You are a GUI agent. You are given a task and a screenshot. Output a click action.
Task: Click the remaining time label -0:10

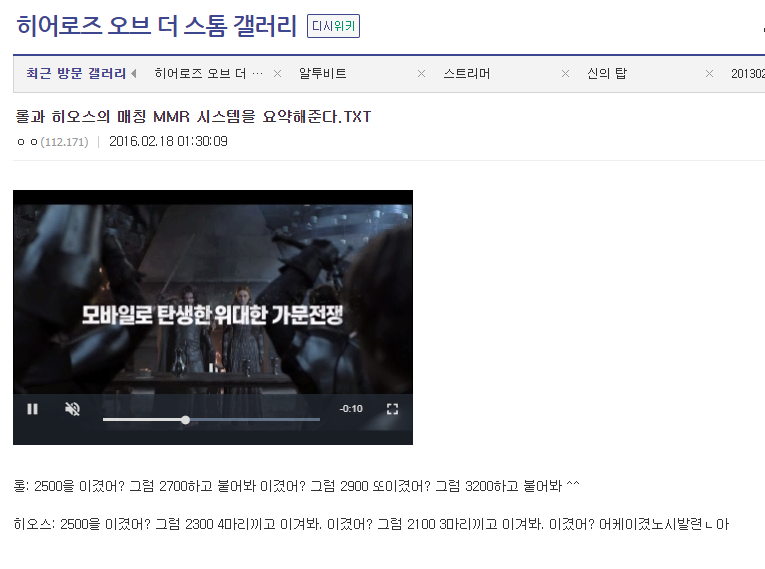(351, 409)
